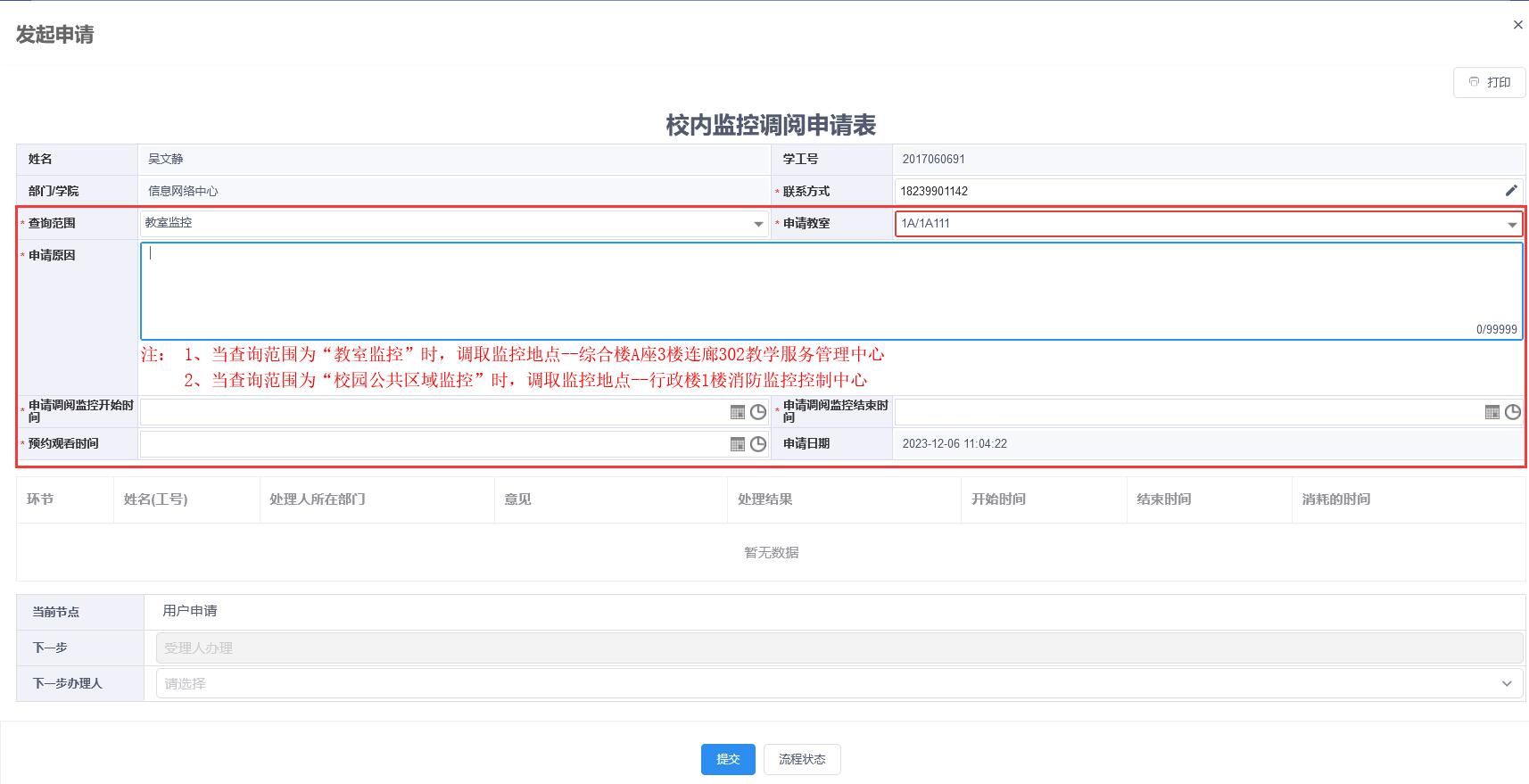Expand the 查询范围 dropdown
Viewport: 1529px width, 784px height.
758,224
